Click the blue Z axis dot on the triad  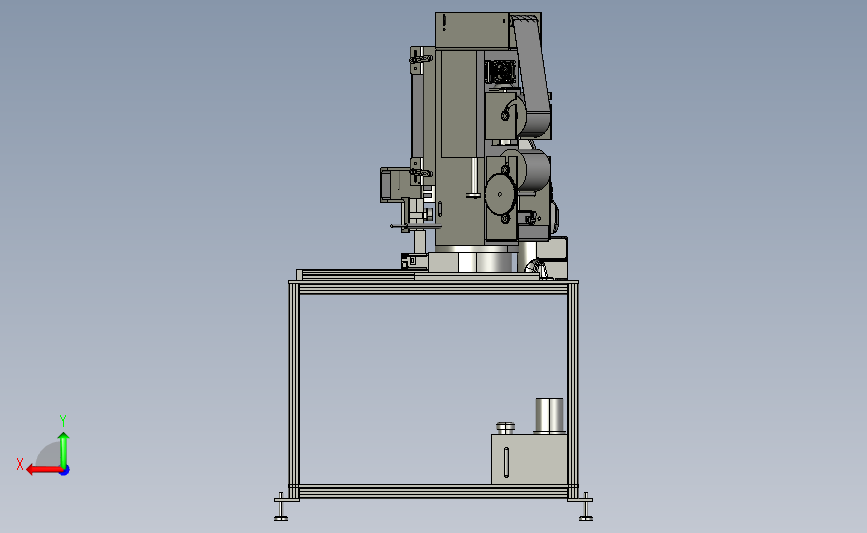[65, 471]
